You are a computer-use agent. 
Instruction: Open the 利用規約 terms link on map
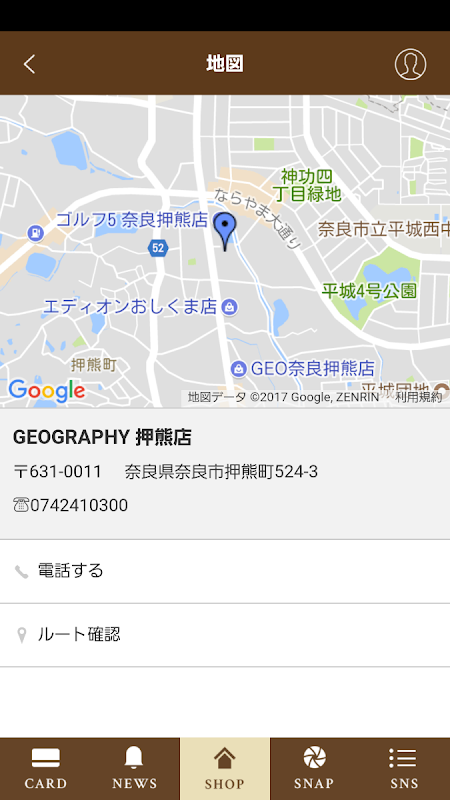tap(419, 397)
